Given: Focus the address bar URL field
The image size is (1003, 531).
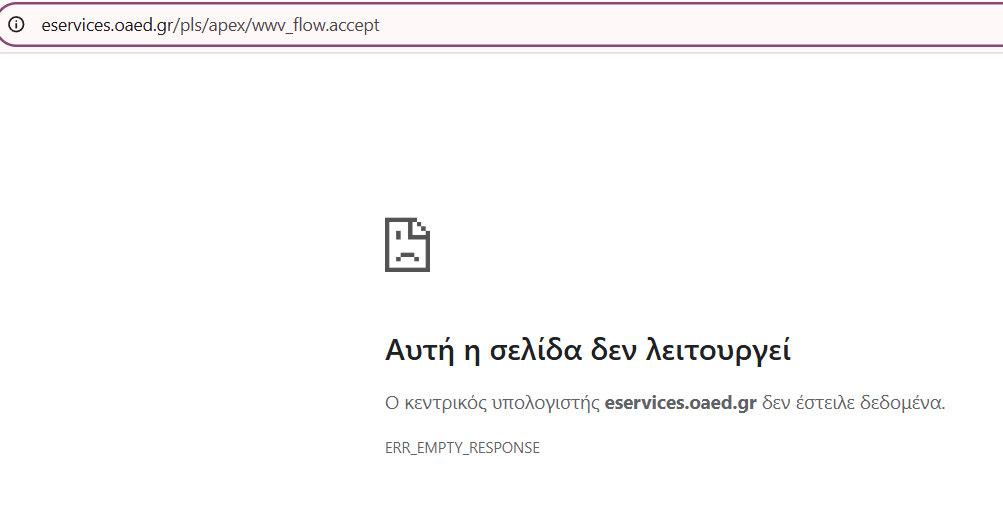Looking at the screenshot, I should coord(500,25).
